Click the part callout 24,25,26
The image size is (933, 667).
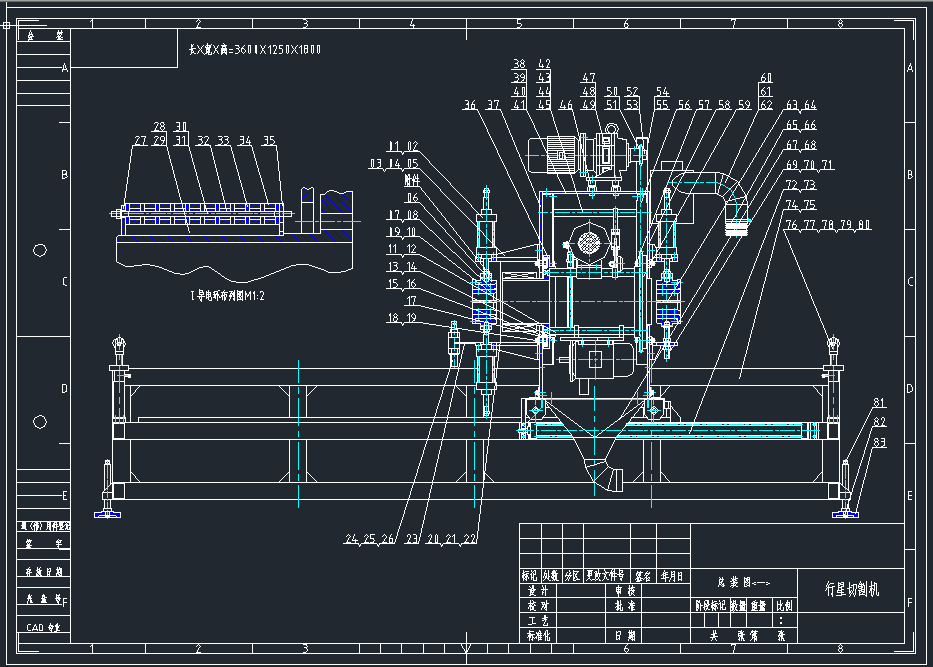point(368,538)
